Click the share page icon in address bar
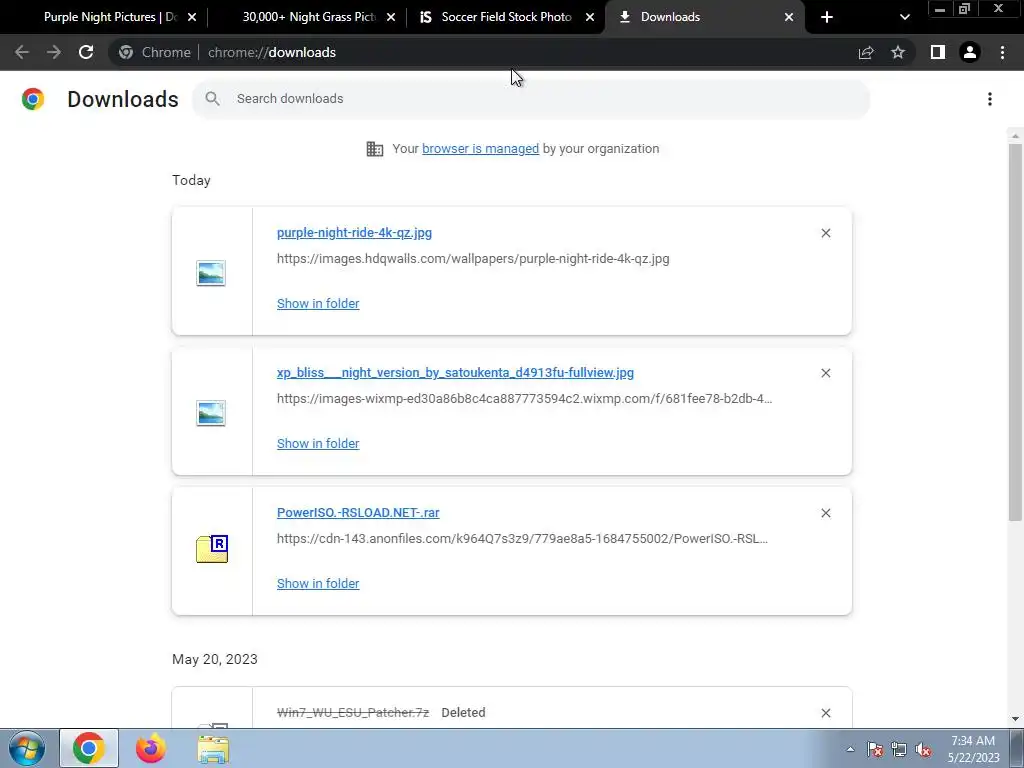 [x=866, y=52]
